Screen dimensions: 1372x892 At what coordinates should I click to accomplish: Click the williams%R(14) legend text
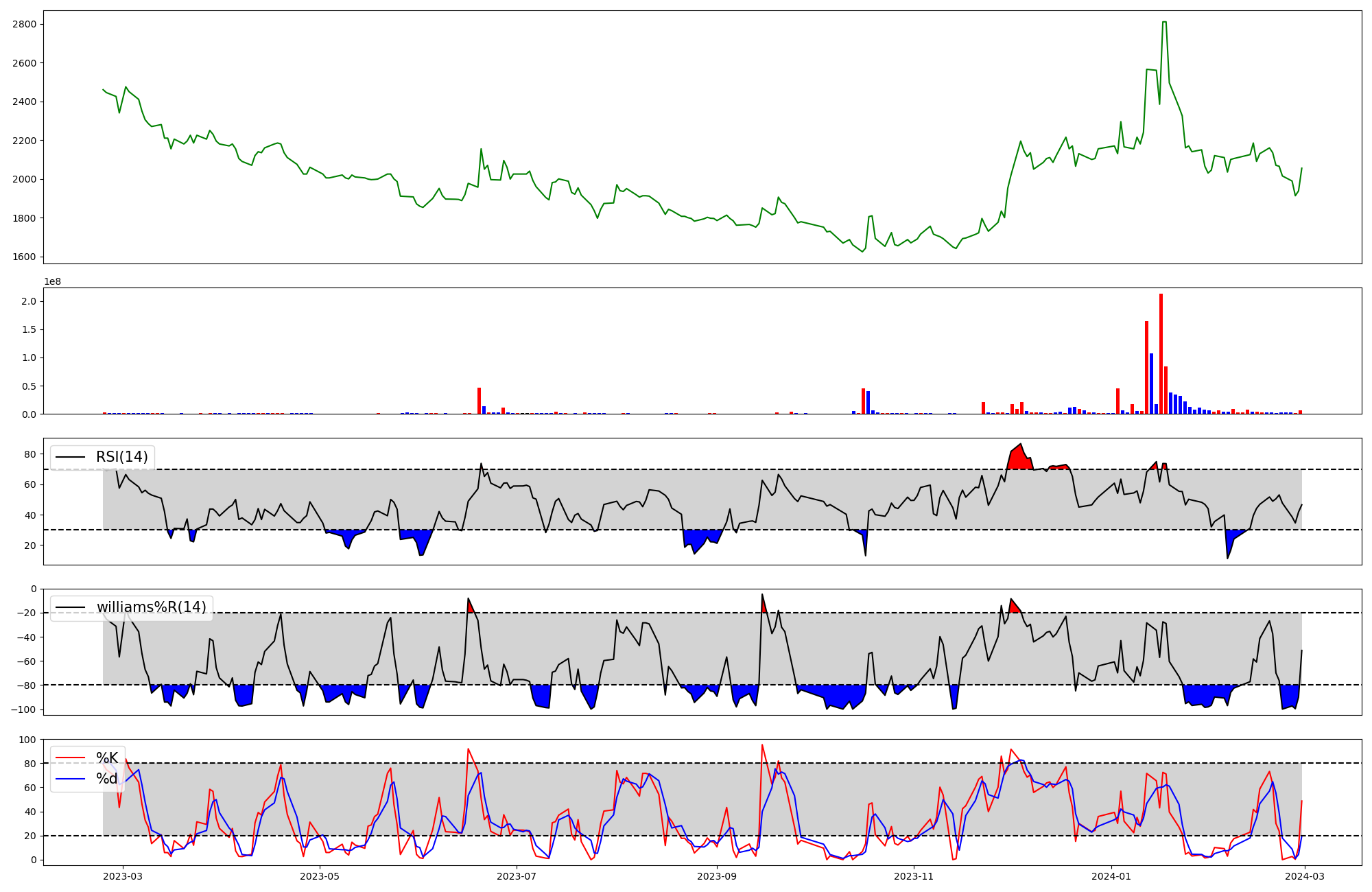pos(151,607)
